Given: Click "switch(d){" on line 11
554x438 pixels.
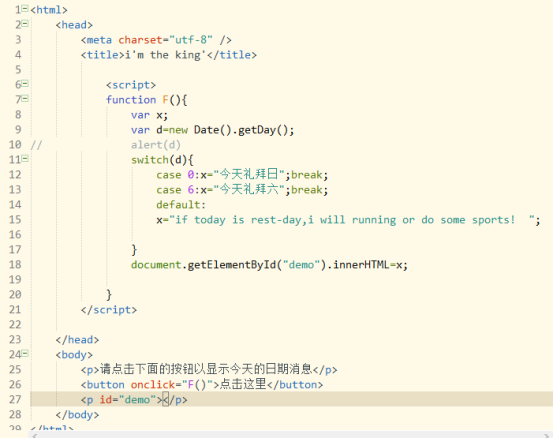Looking at the screenshot, I should tap(162, 160).
